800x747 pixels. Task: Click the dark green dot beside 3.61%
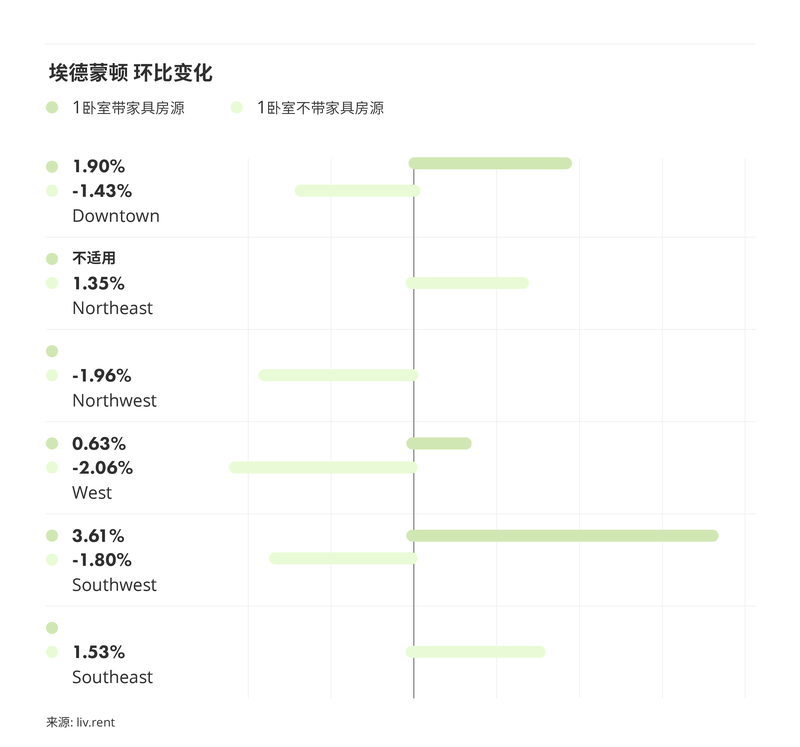[52, 536]
